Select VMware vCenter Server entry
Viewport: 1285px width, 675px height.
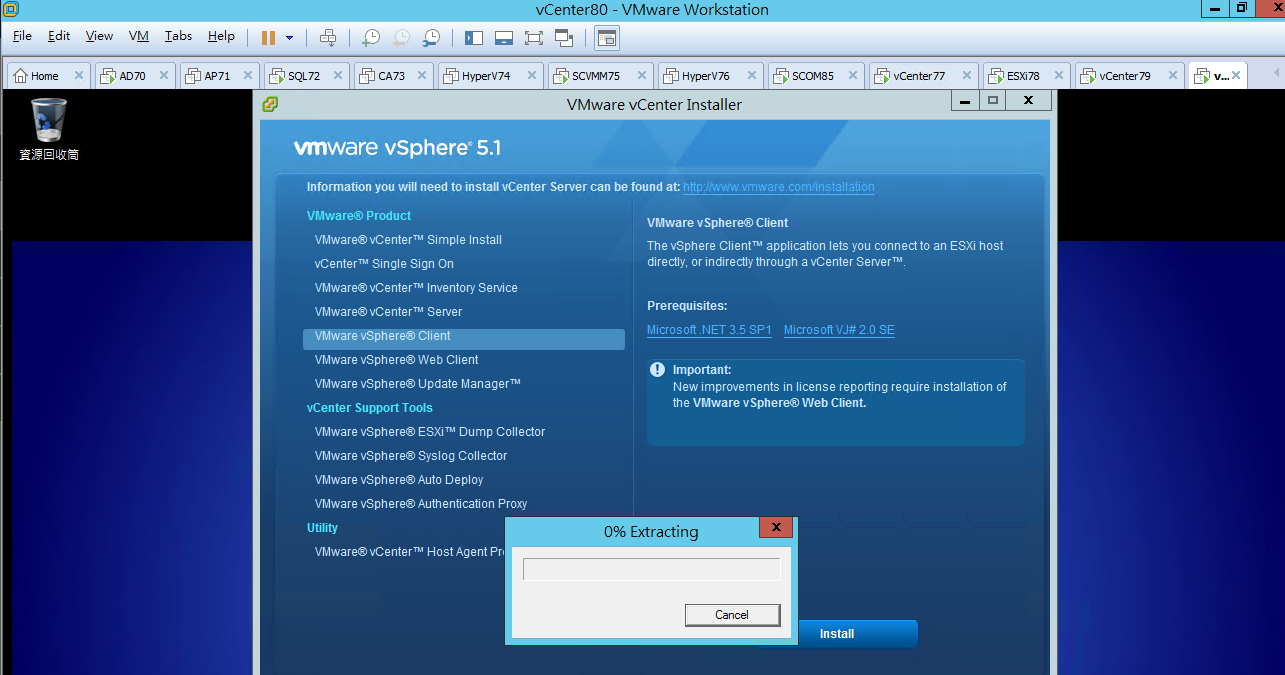(x=388, y=312)
